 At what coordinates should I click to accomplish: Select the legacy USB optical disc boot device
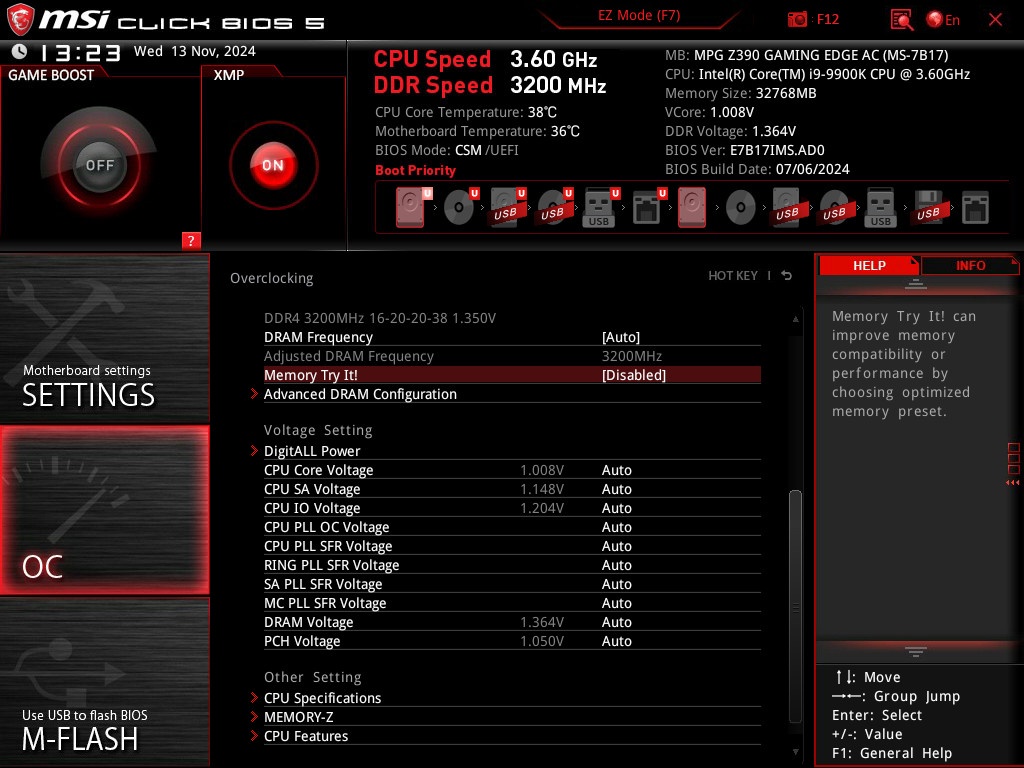pyautogui.click(x=835, y=207)
